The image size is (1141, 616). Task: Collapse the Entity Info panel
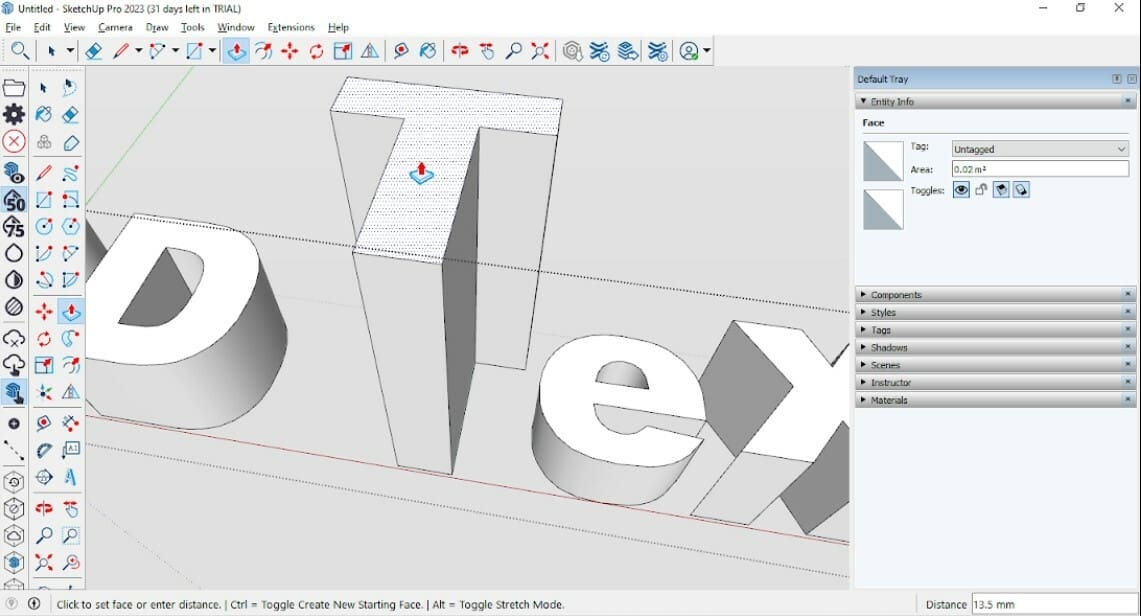(x=864, y=102)
